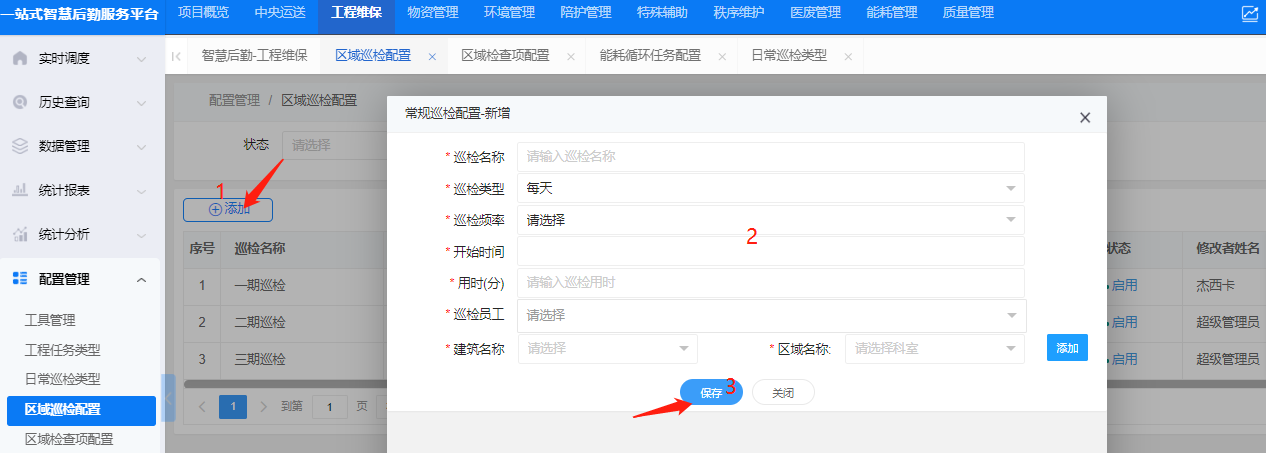The width and height of the screenshot is (1266, 453).
Task: Open 工具管理 in the sidebar
Action: coord(50,320)
